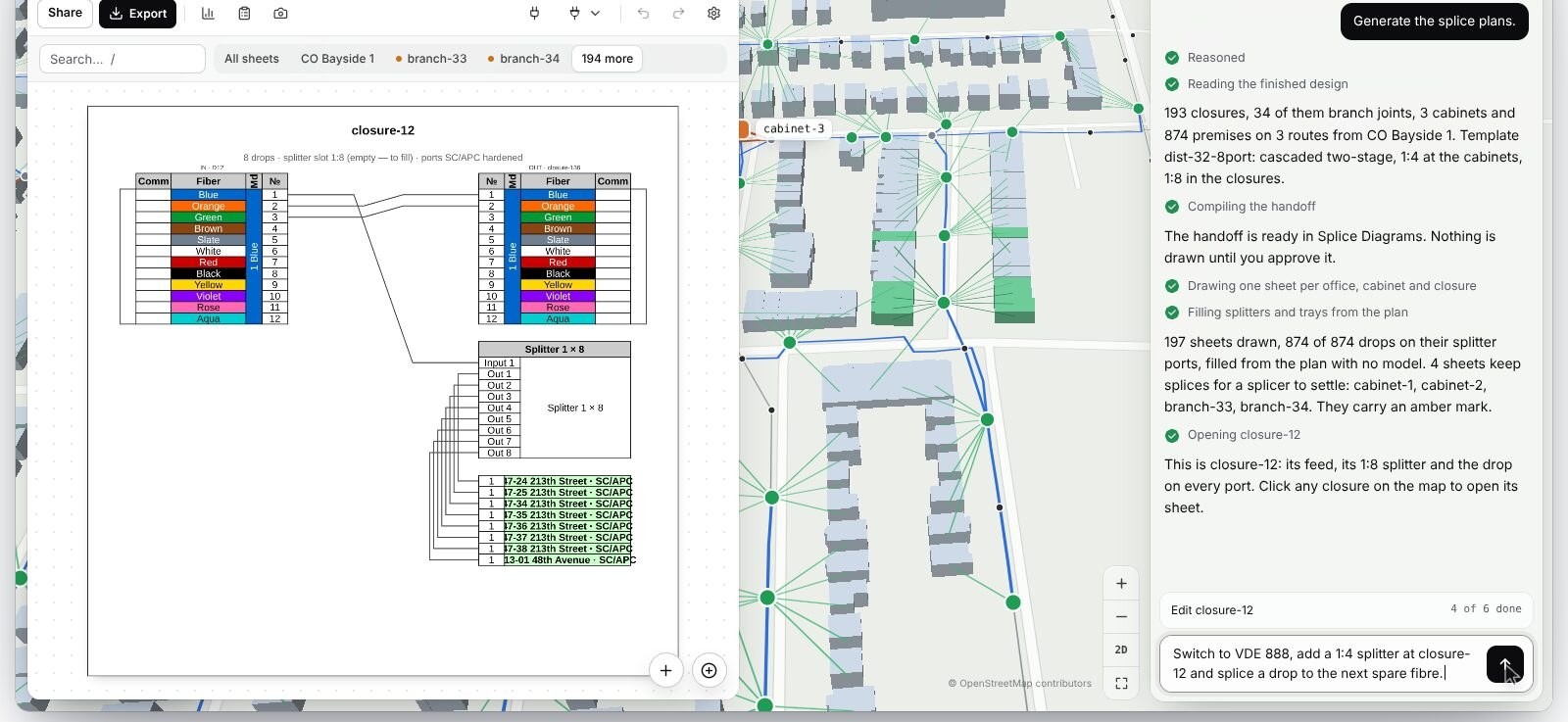Click the Share button
The width and height of the screenshot is (1568, 722).
[65, 13]
